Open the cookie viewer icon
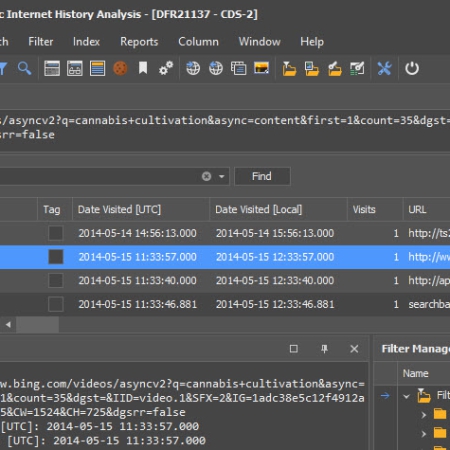This screenshot has width=450, height=450. pos(120,69)
